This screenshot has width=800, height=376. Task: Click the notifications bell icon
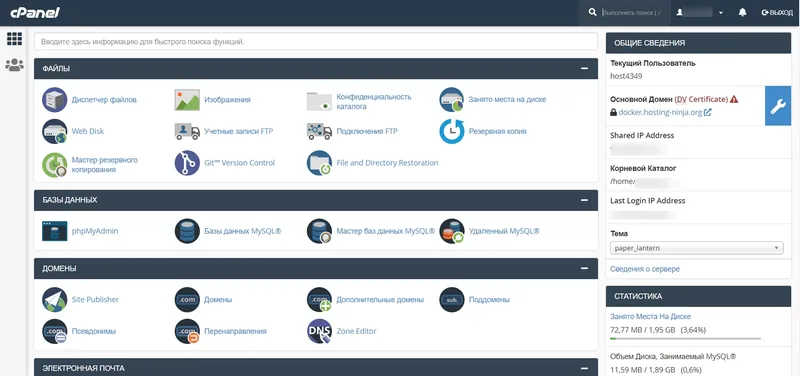coord(742,13)
